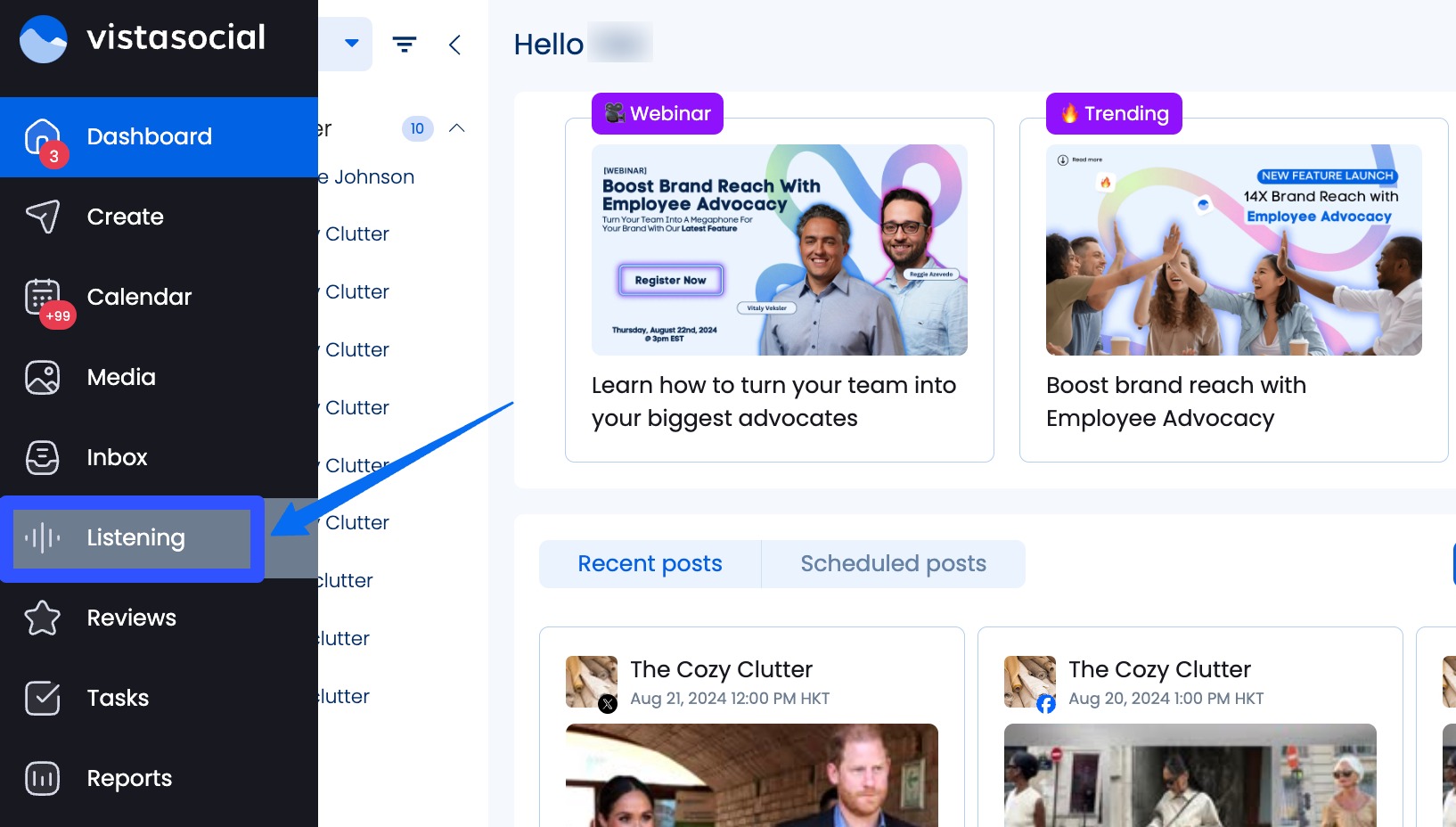Open the Calendar icon in sidebar

pyautogui.click(x=43, y=297)
